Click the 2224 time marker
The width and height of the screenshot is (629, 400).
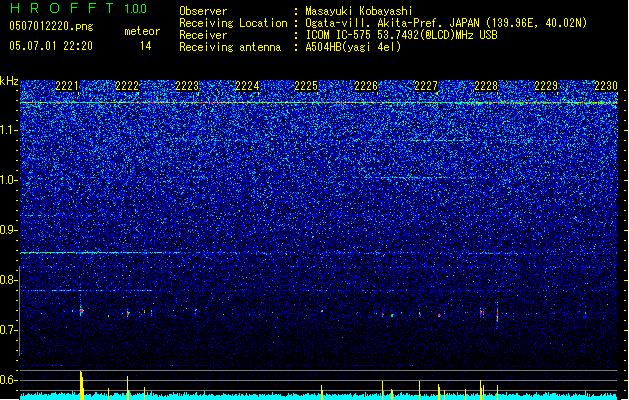(x=247, y=86)
